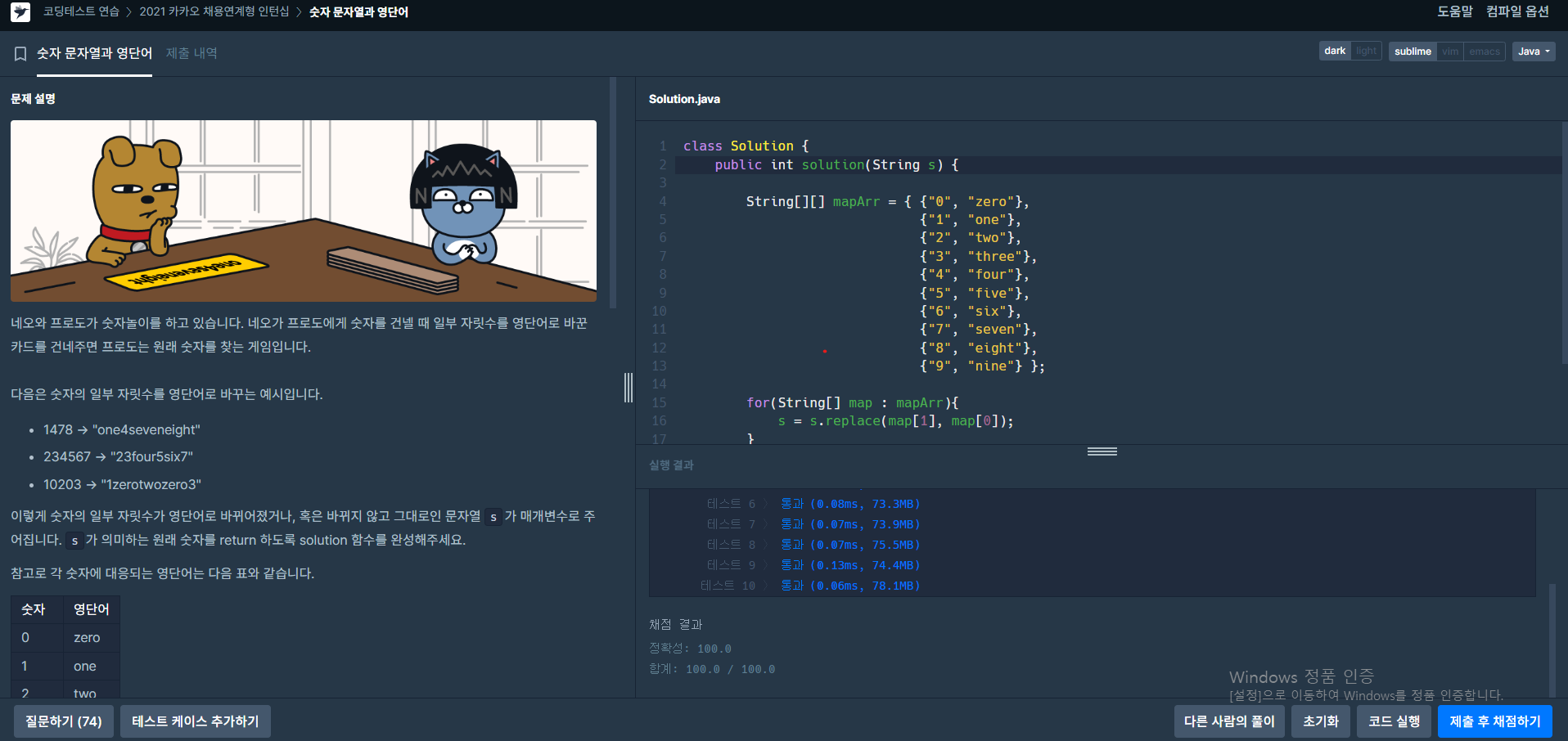Place cursor on "three" in code

pyautogui.click(x=995, y=256)
